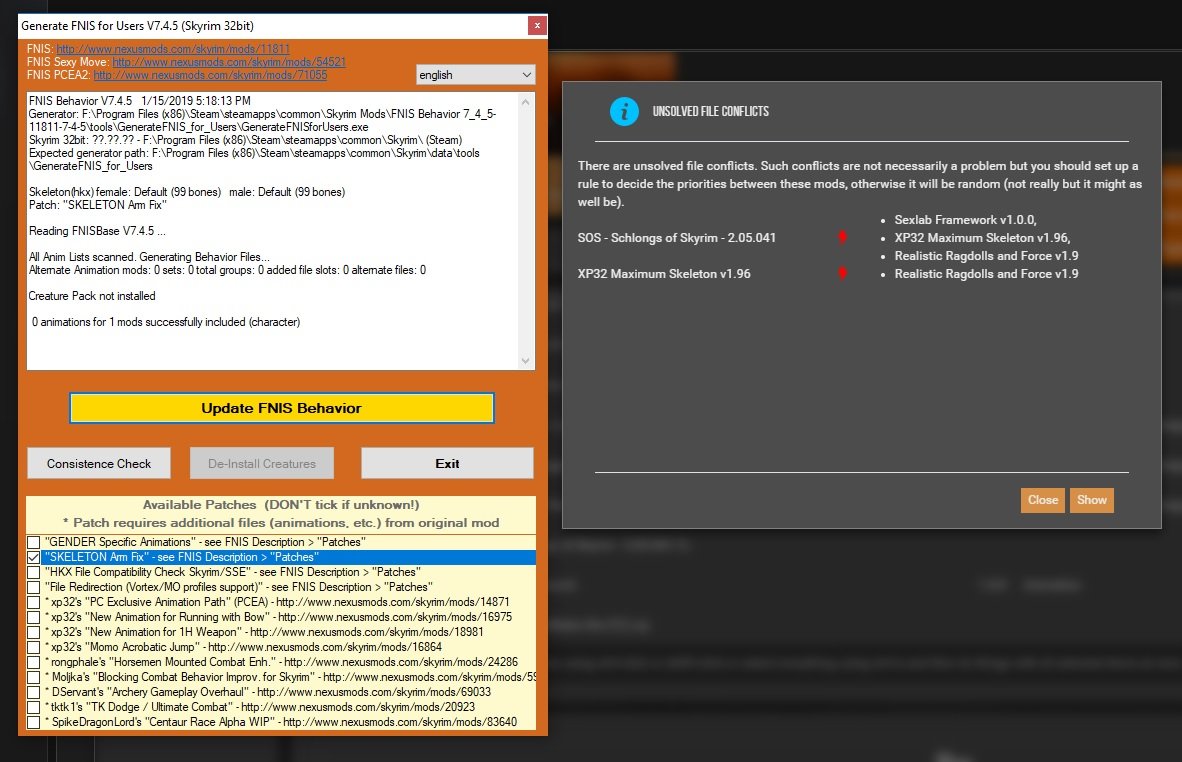
Task: Run the Consistence Check
Action: (99, 464)
